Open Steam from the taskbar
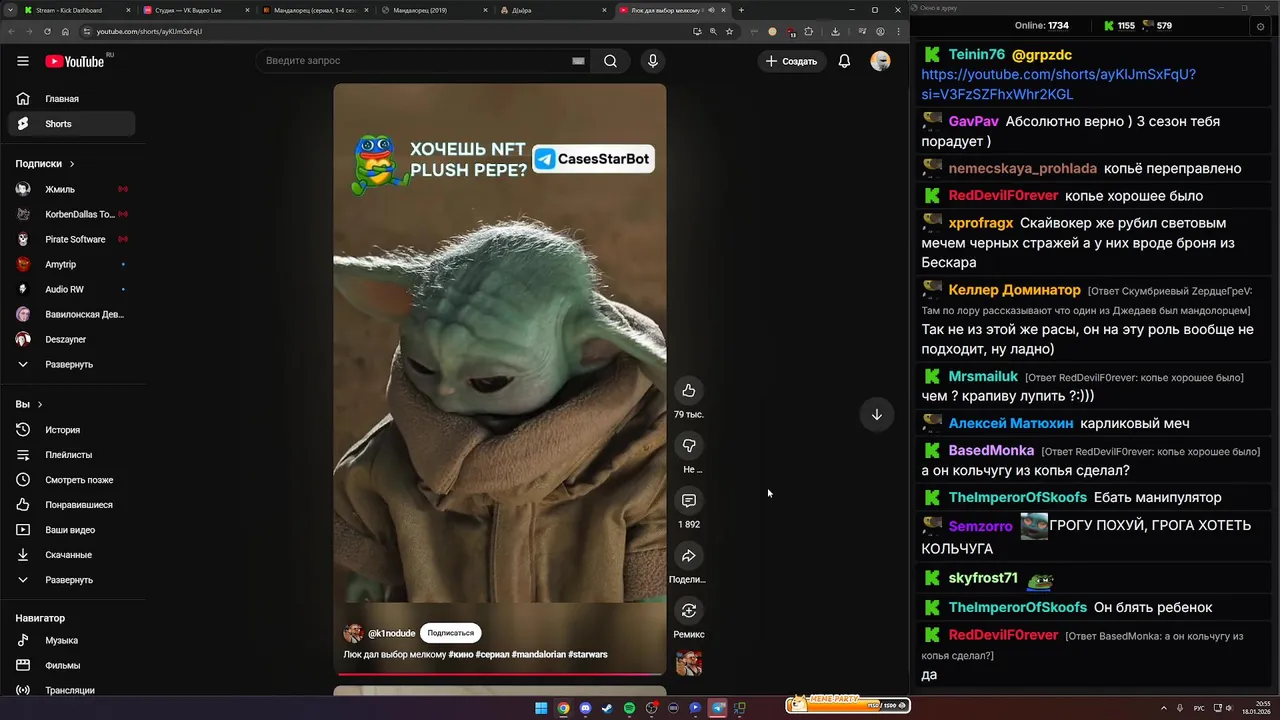The height and width of the screenshot is (720, 1280). (607, 708)
